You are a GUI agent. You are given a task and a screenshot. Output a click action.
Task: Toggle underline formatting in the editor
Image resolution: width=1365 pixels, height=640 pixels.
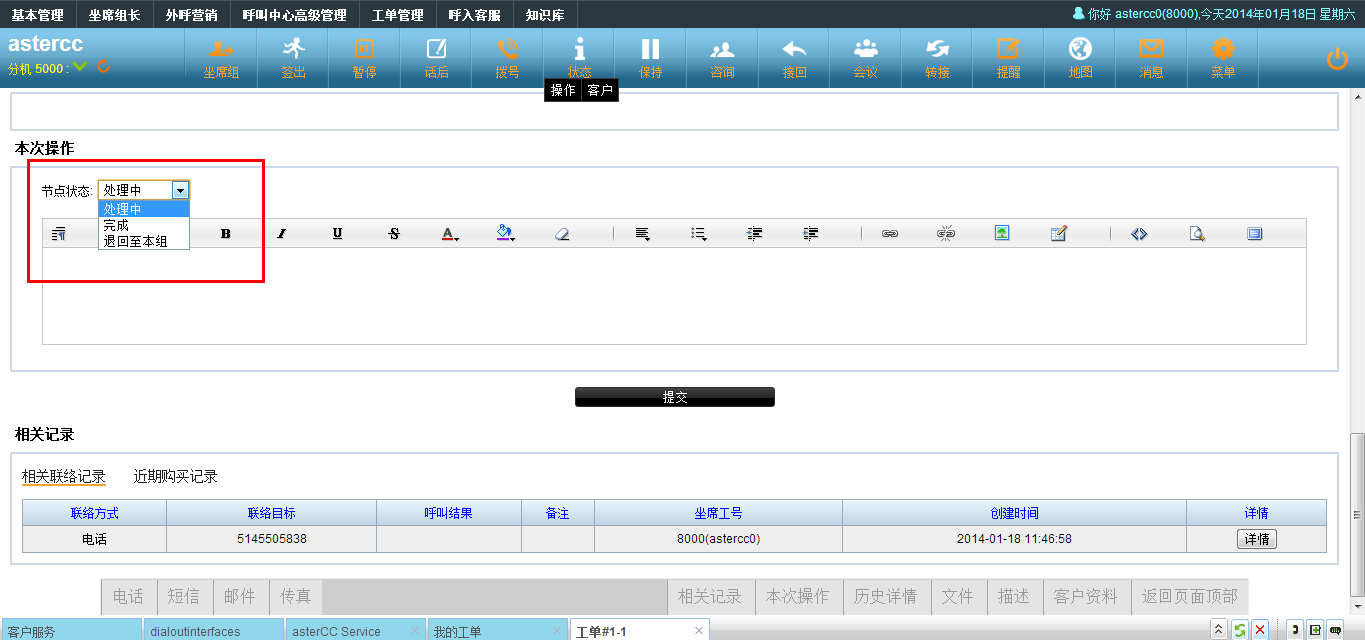point(338,234)
